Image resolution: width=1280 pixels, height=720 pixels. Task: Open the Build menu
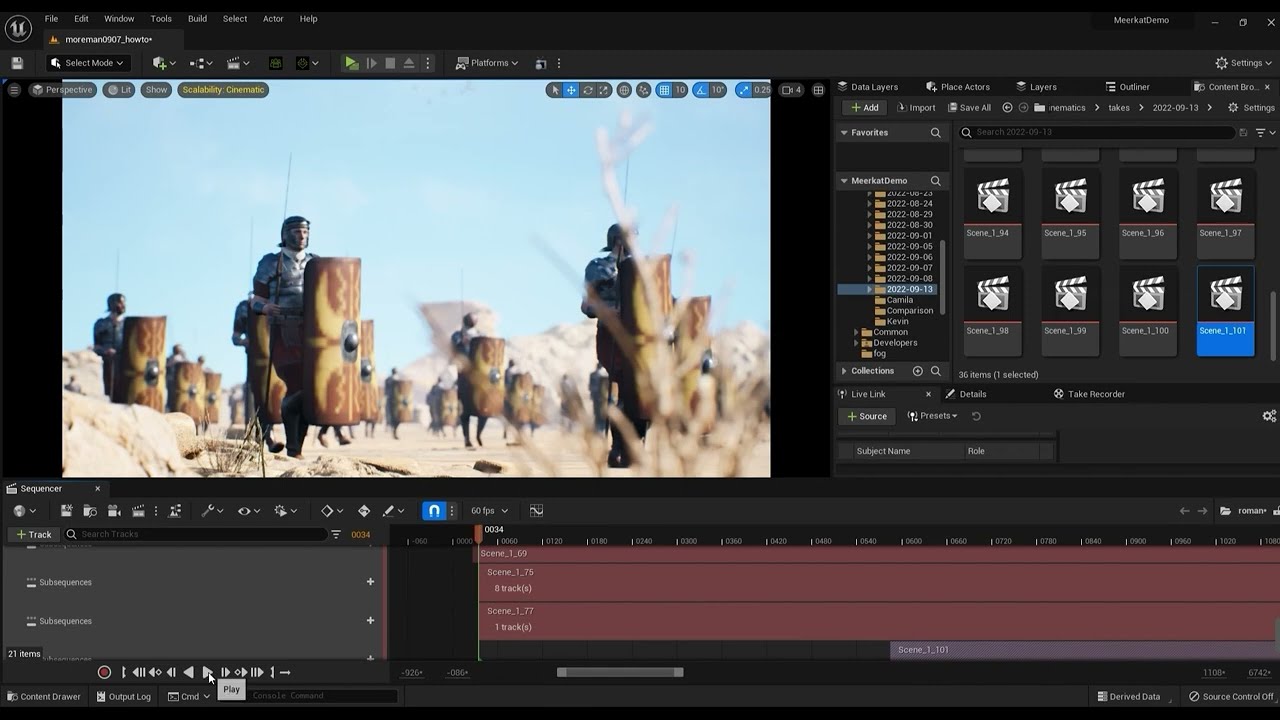pos(197,19)
